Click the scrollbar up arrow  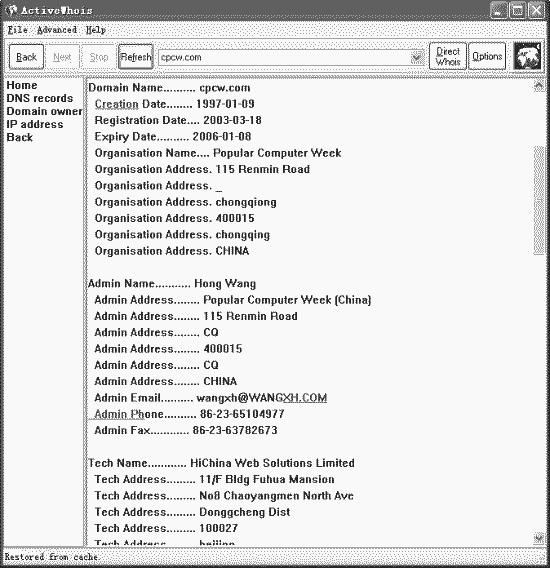click(x=539, y=85)
